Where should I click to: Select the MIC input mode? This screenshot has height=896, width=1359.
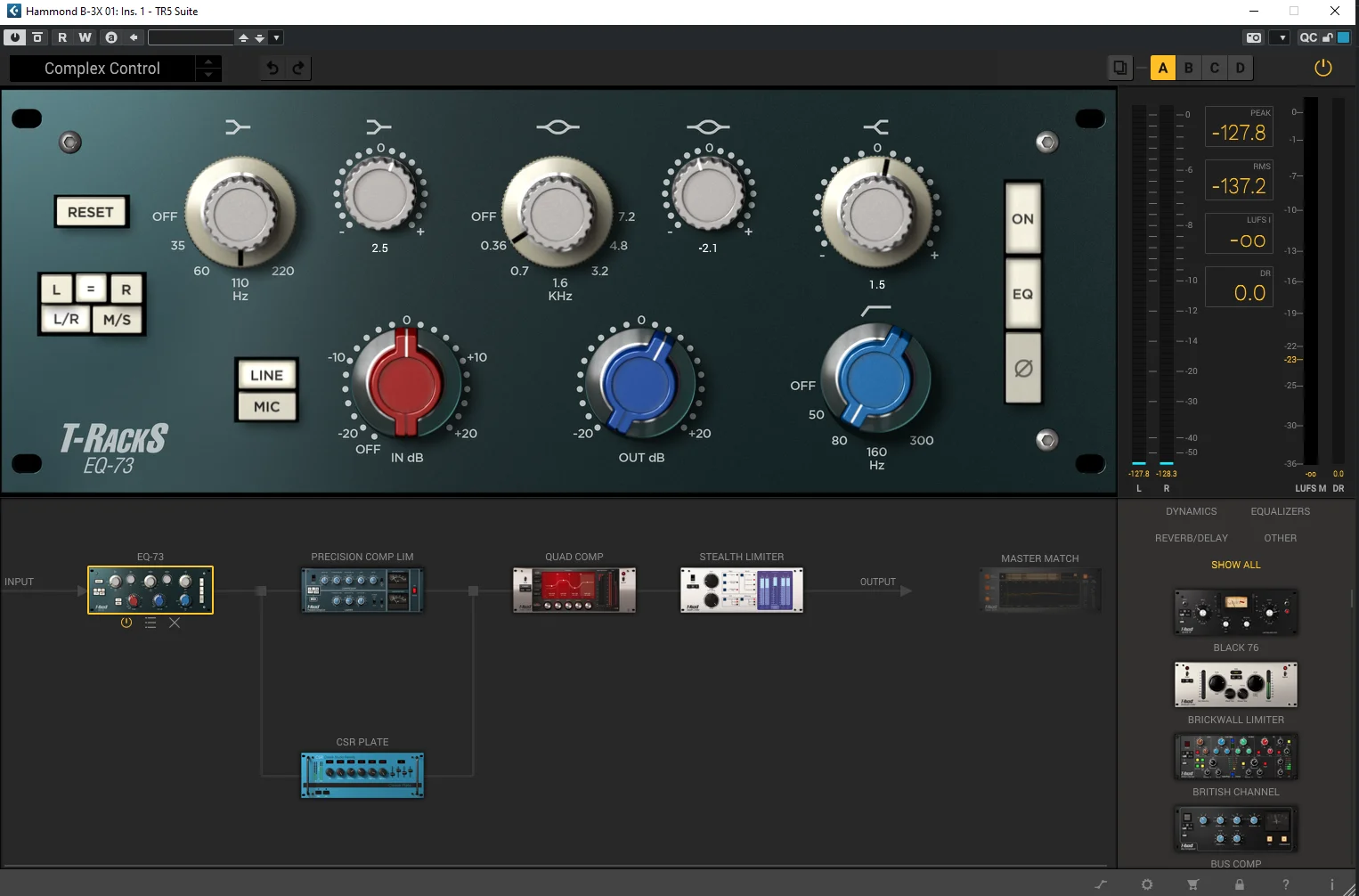point(266,407)
